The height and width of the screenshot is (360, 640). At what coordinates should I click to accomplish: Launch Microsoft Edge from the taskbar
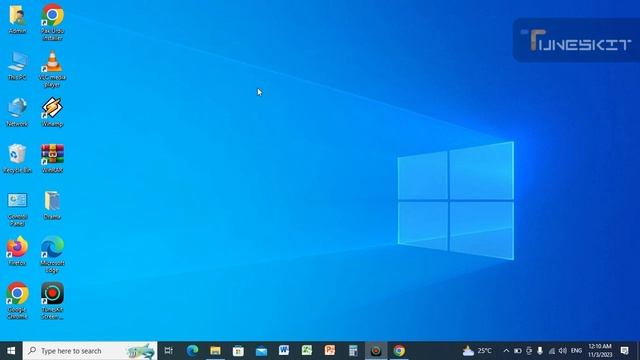192,351
